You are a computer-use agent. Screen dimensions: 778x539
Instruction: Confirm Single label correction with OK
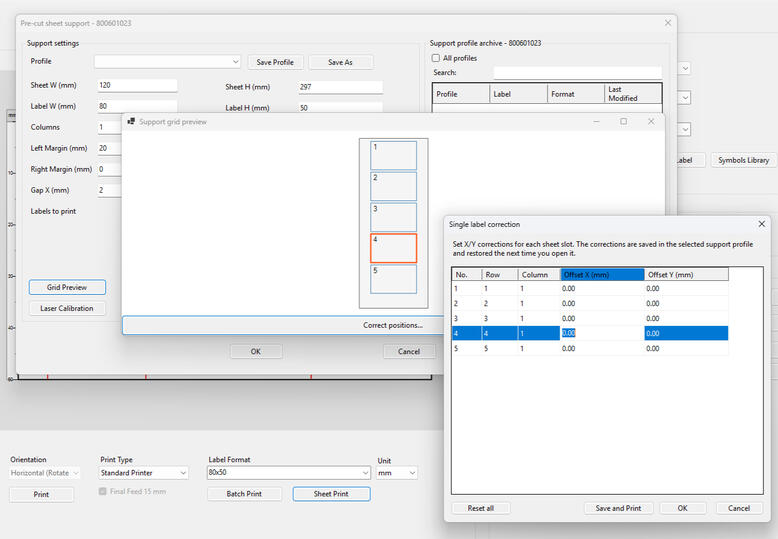(x=683, y=508)
